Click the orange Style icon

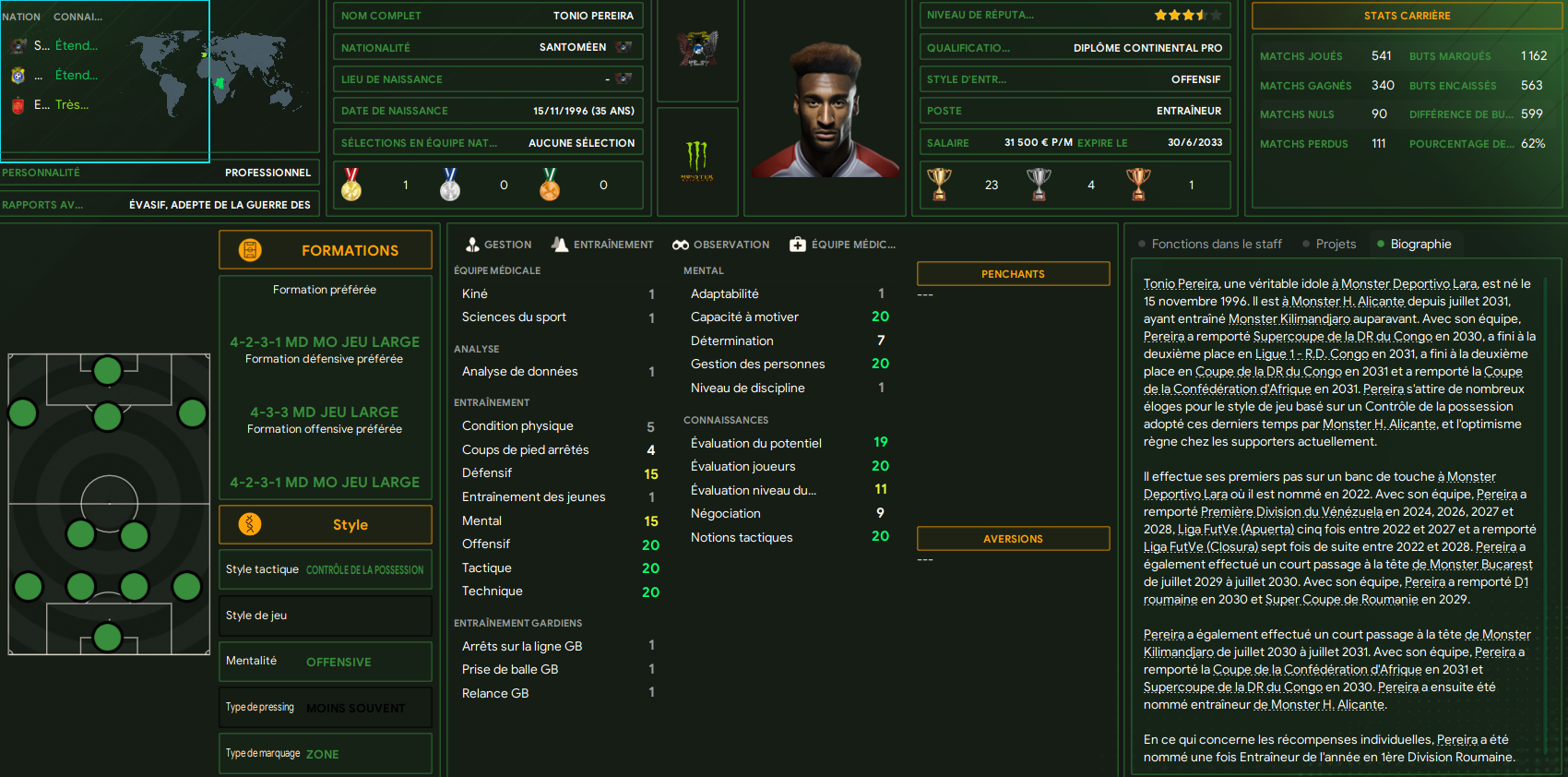pyautogui.click(x=250, y=524)
